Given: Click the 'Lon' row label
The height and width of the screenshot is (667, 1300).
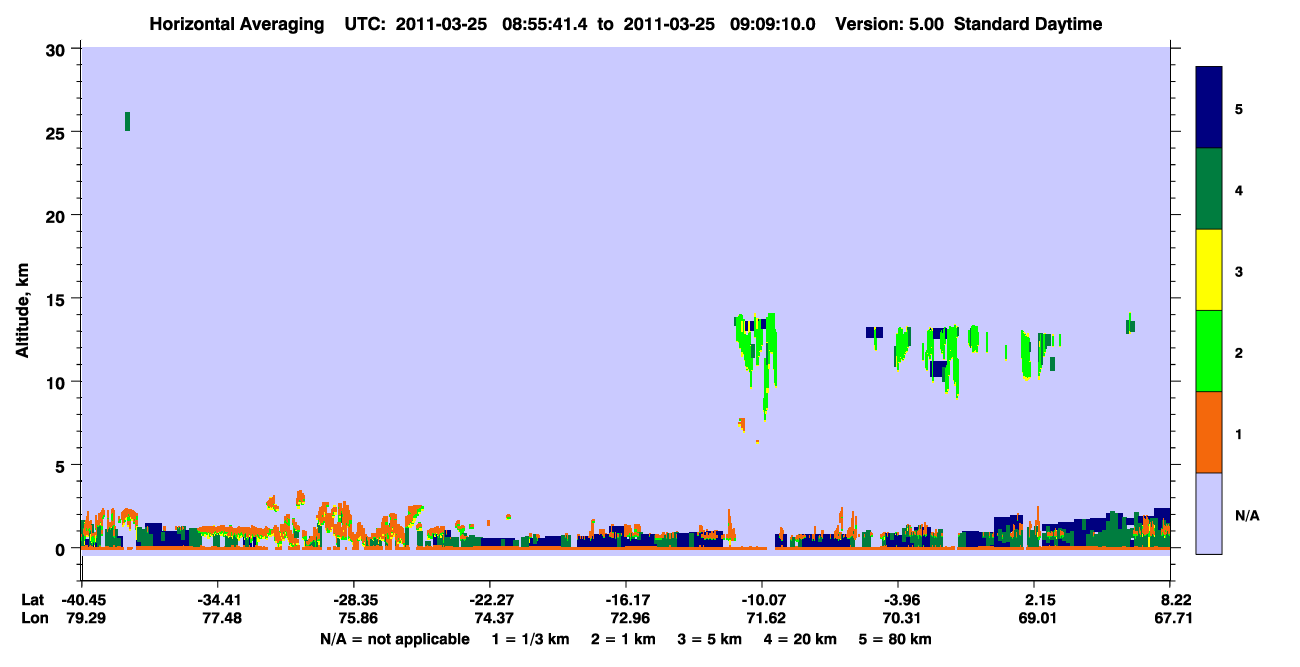Looking at the screenshot, I should tap(34, 619).
